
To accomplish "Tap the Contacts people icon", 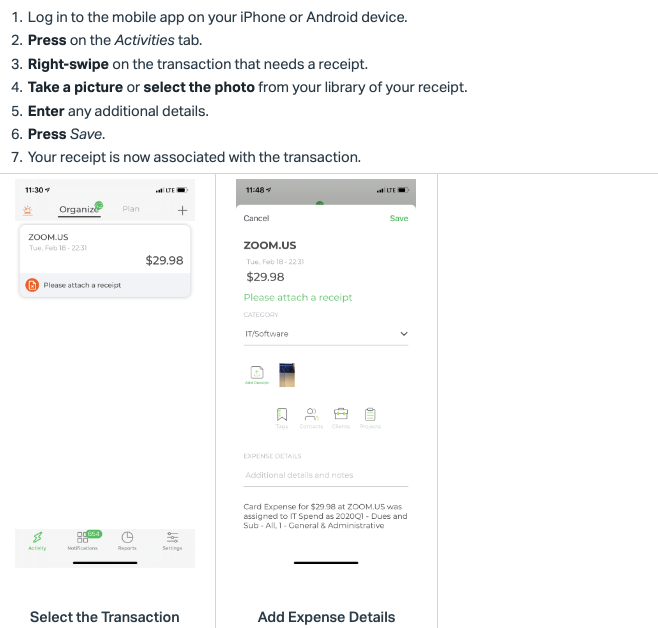I will [x=311, y=418].
